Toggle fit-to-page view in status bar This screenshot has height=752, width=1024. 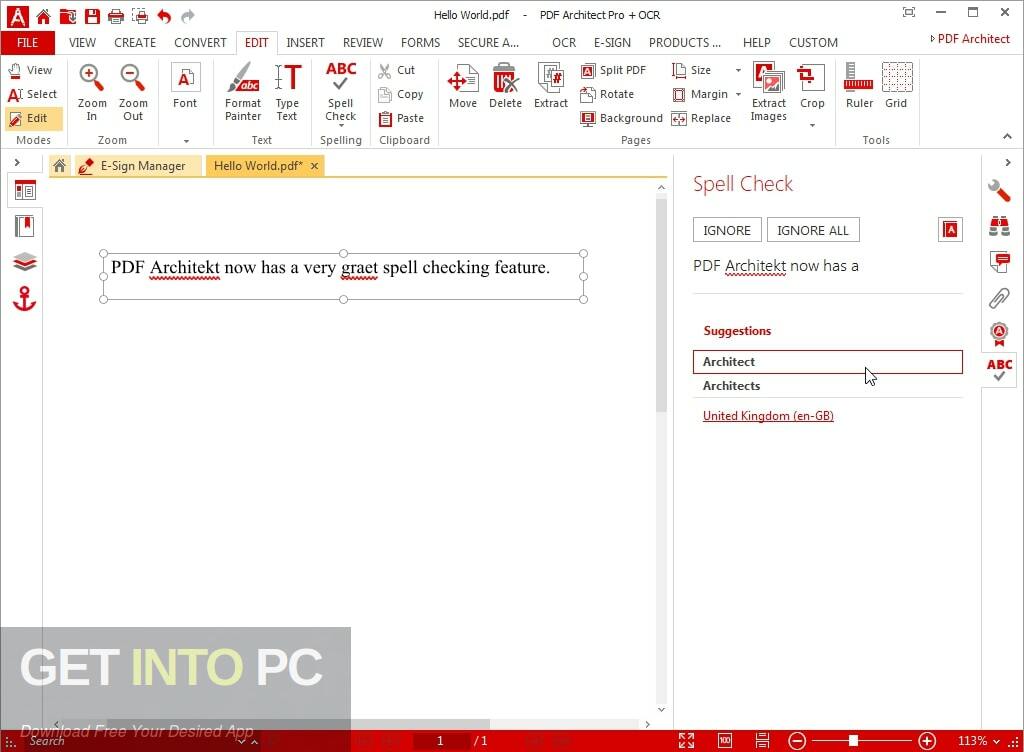click(686, 740)
